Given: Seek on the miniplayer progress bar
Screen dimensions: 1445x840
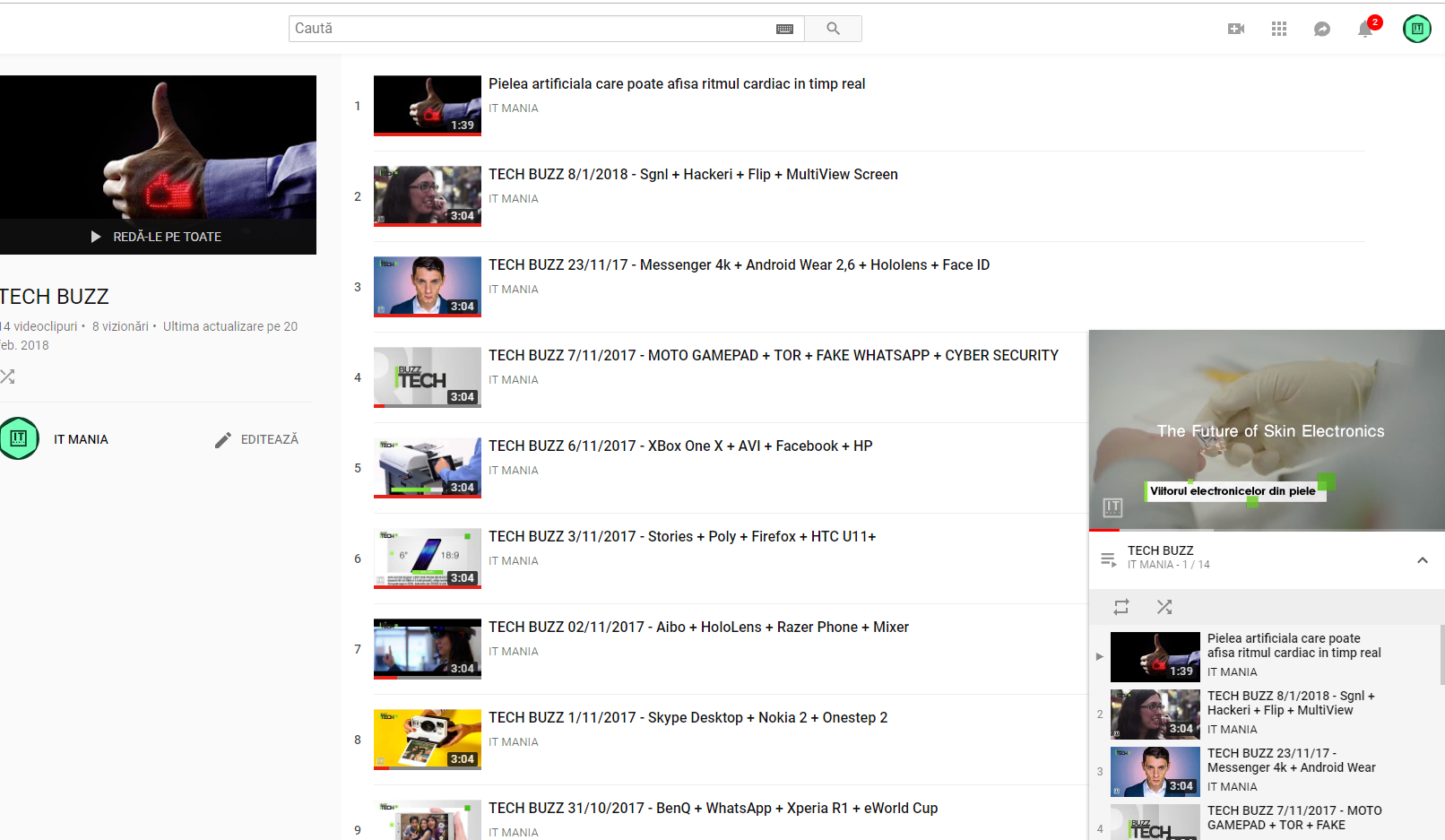Looking at the screenshot, I should [1267, 530].
